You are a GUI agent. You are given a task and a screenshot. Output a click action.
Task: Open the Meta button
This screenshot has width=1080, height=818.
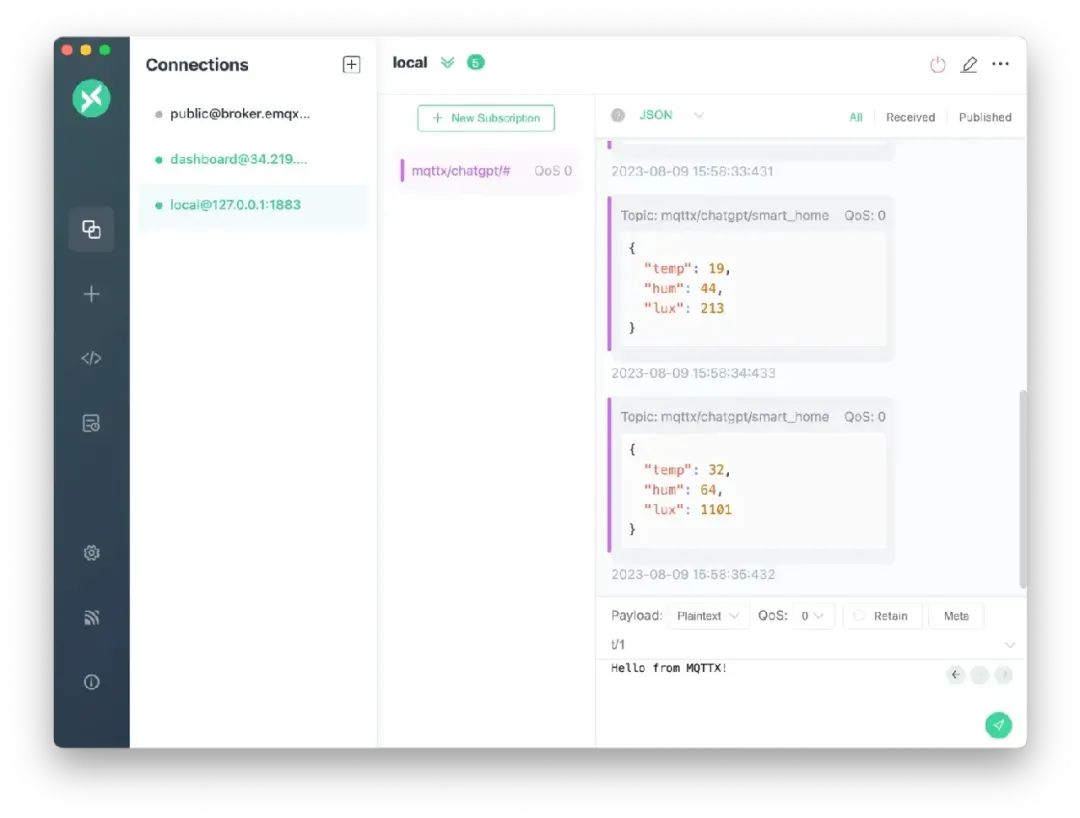pos(956,616)
